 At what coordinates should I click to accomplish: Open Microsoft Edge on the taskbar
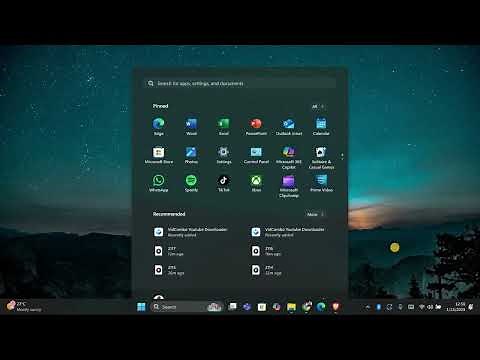point(321,307)
